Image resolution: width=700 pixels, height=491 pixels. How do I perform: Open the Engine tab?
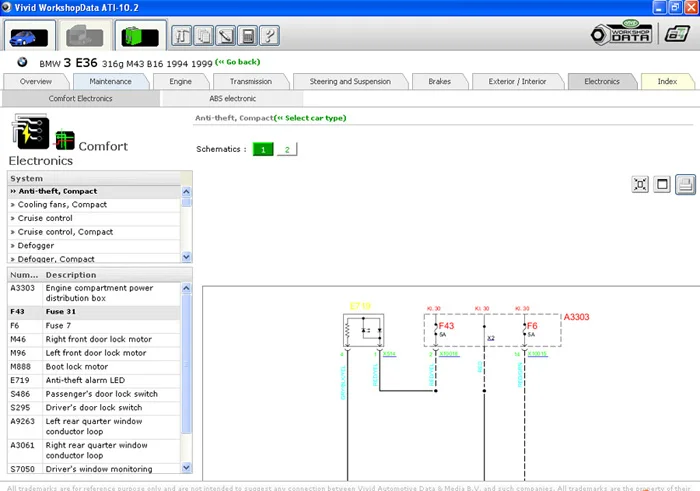click(180, 81)
